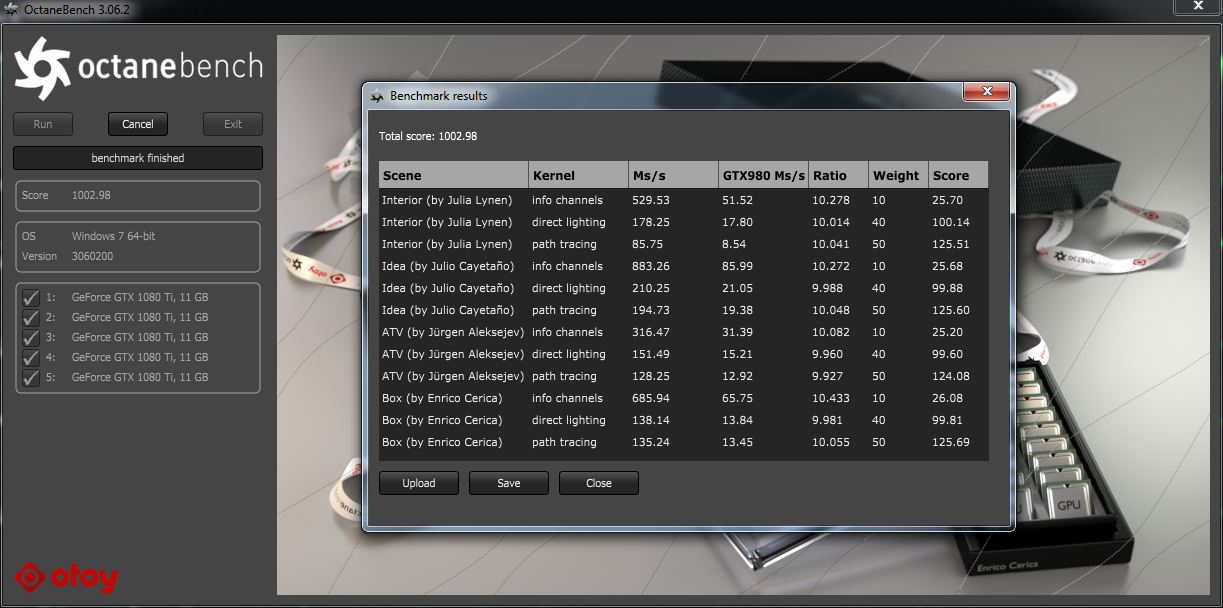
Task: Click the Exit button in left panel
Action: tap(233, 124)
